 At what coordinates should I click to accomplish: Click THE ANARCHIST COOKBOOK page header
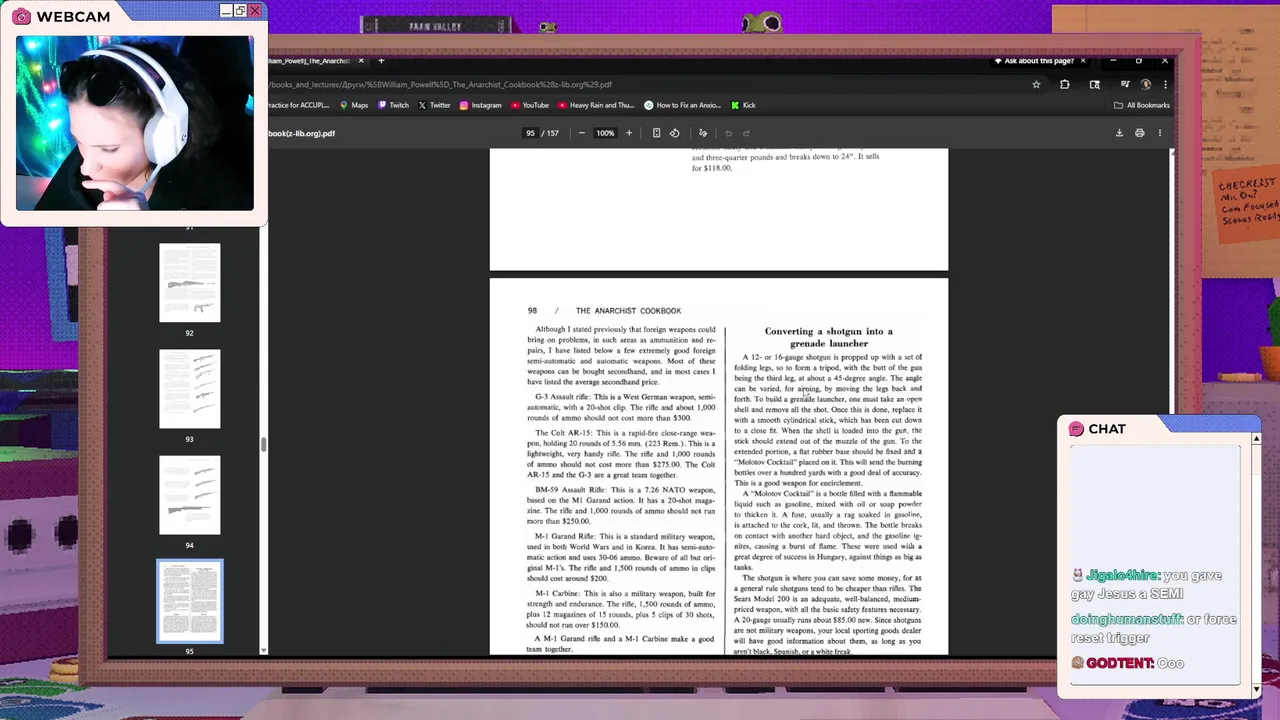(628, 311)
